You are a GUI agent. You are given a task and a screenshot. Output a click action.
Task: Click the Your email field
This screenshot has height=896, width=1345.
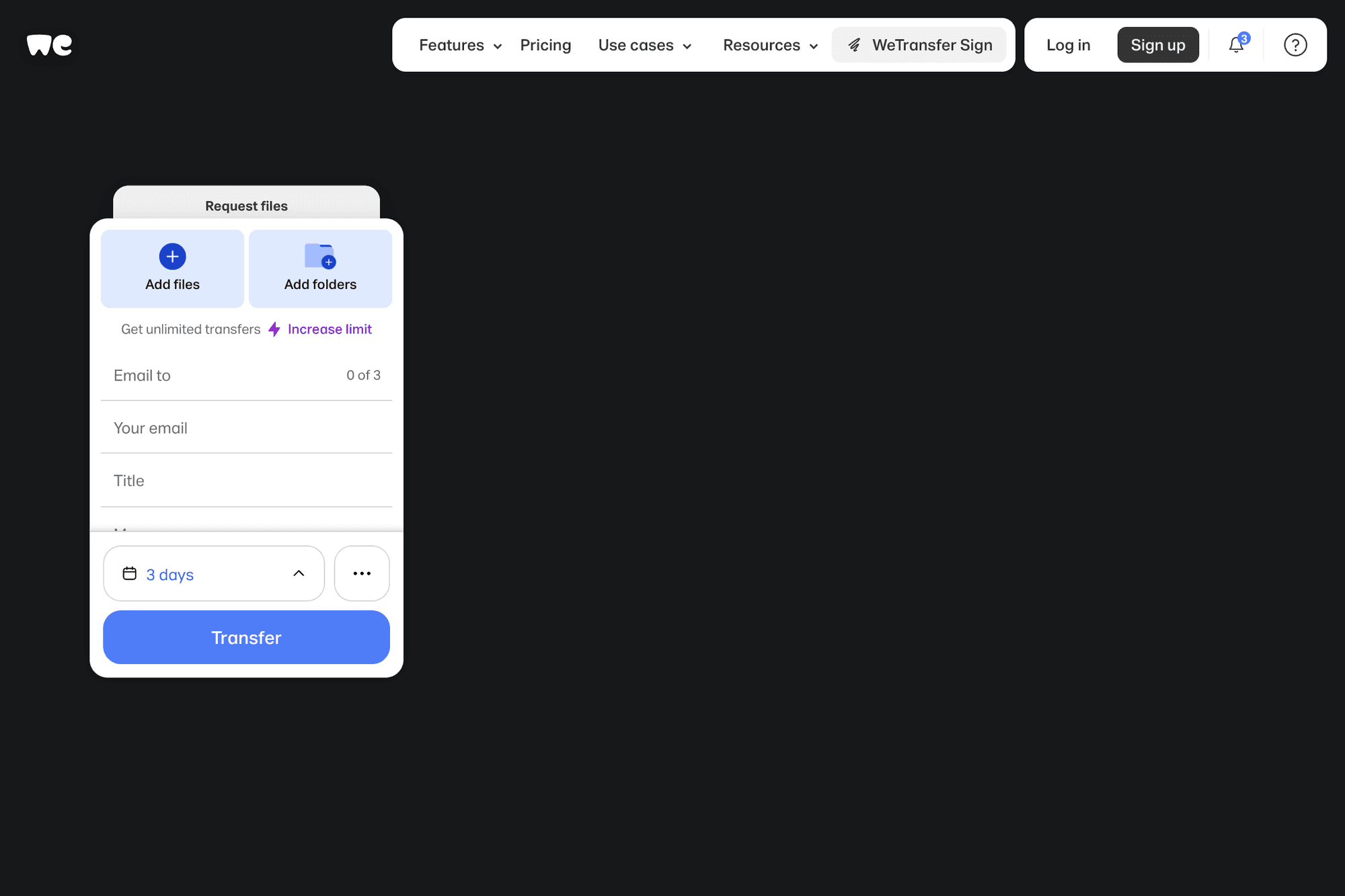pos(246,428)
